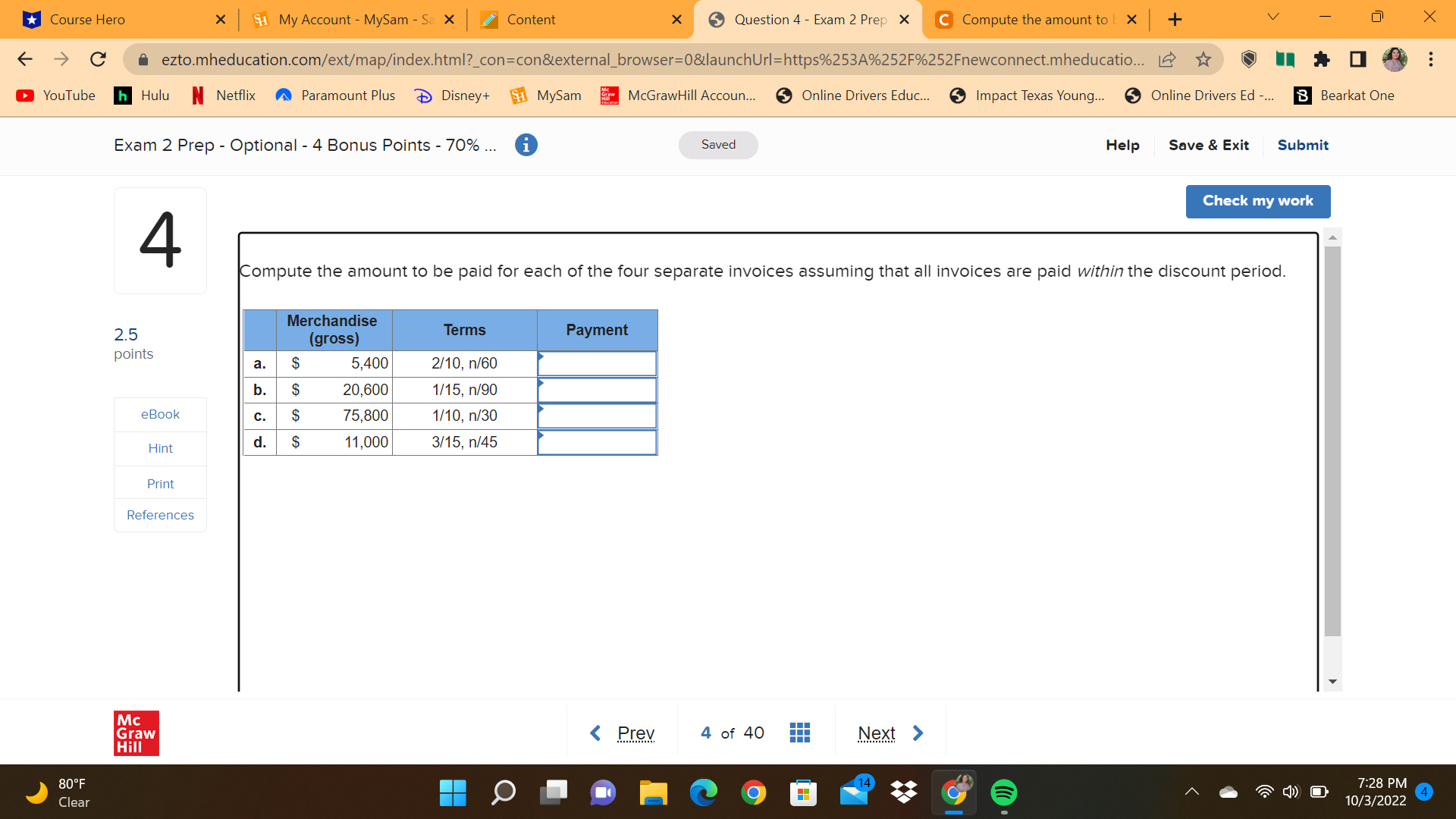The width and height of the screenshot is (1456, 819).
Task: Click the share page icon in address bar
Action: pos(1167,59)
